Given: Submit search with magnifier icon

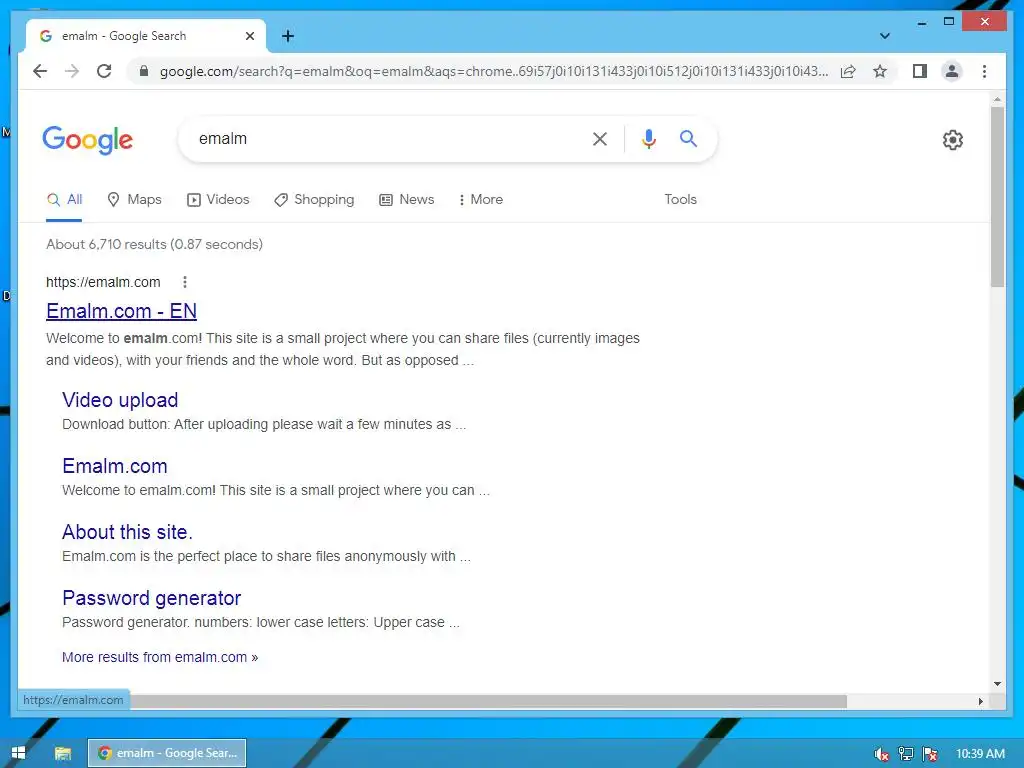Looking at the screenshot, I should point(688,138).
